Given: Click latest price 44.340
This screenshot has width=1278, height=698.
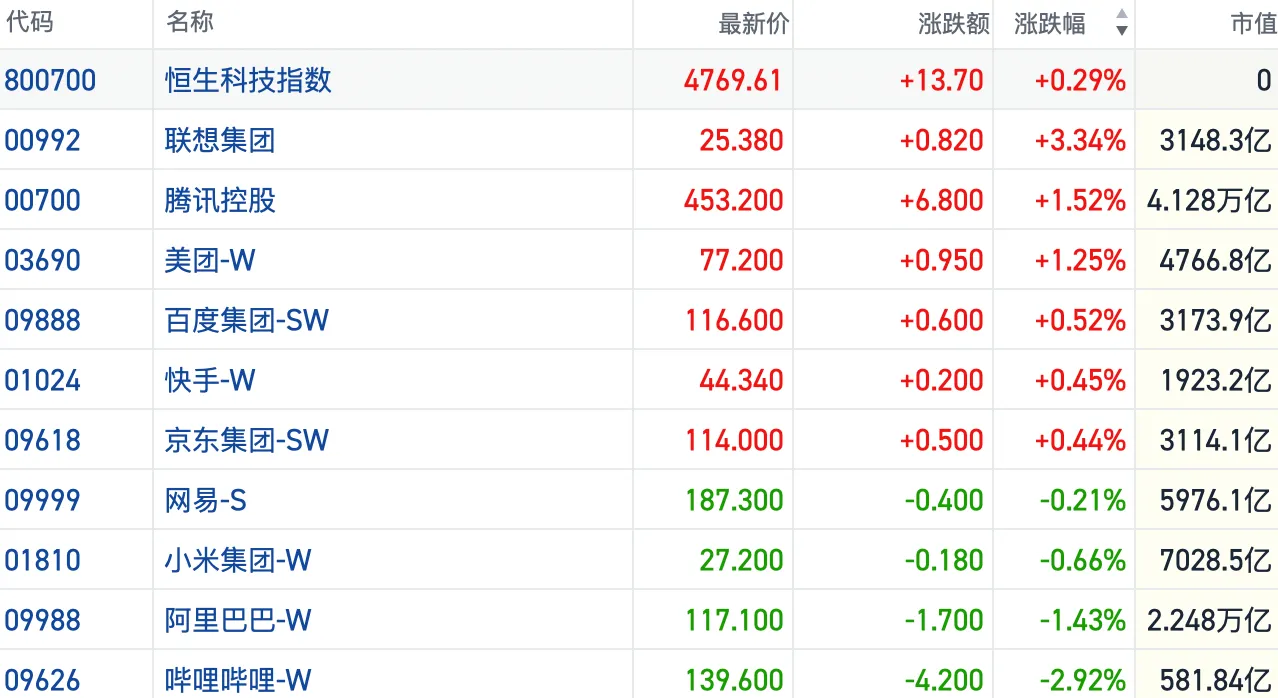Looking at the screenshot, I should [x=741, y=380].
